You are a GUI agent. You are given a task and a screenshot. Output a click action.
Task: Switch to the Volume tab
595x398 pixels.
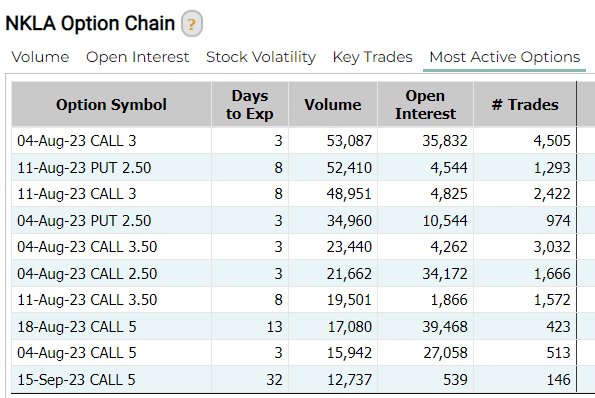pos(40,57)
